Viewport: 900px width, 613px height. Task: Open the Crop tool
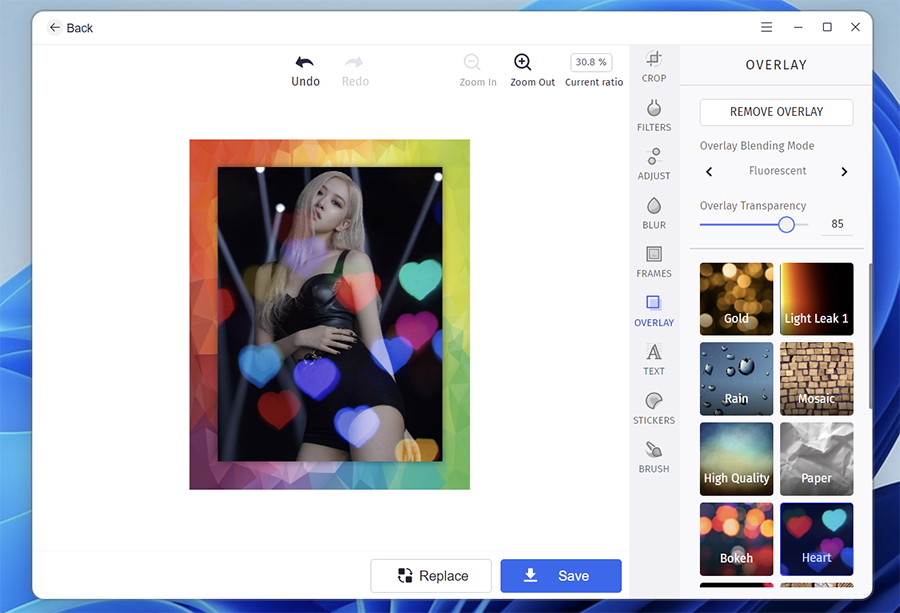point(654,67)
